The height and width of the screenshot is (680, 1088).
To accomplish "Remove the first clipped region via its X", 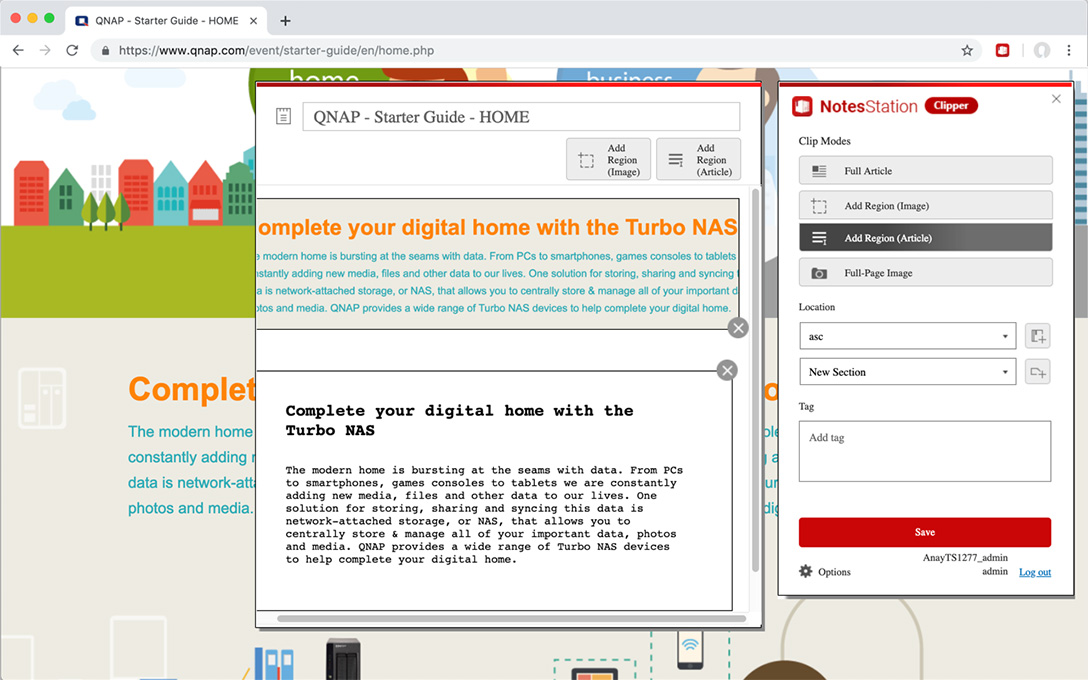I will pos(738,327).
